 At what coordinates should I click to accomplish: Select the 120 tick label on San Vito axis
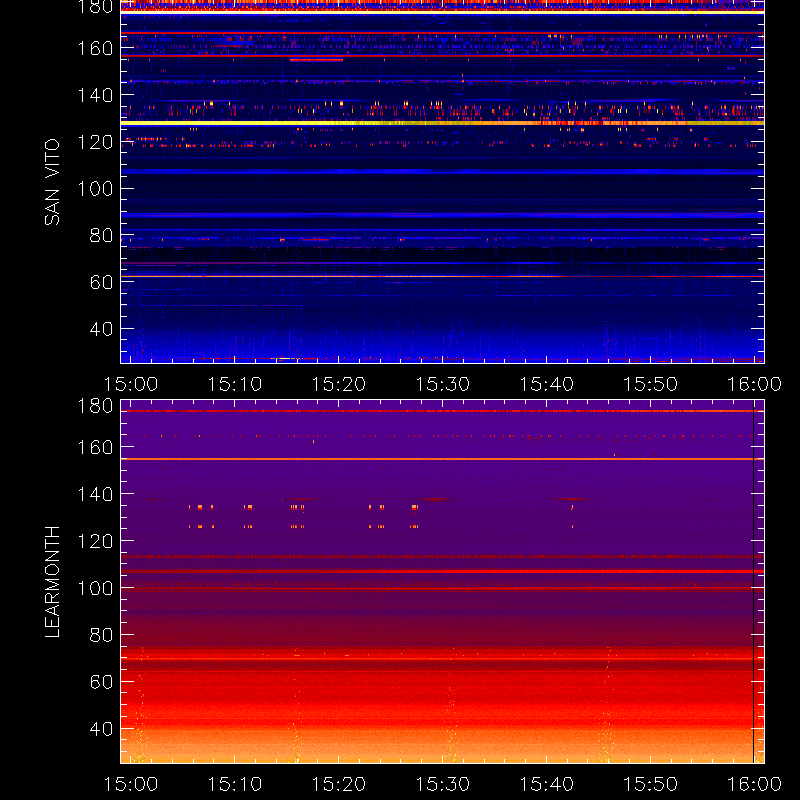95,142
